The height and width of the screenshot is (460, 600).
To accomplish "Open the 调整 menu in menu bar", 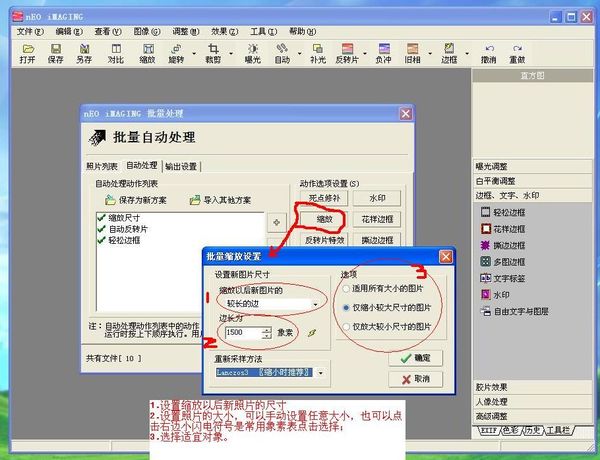I will coord(178,32).
